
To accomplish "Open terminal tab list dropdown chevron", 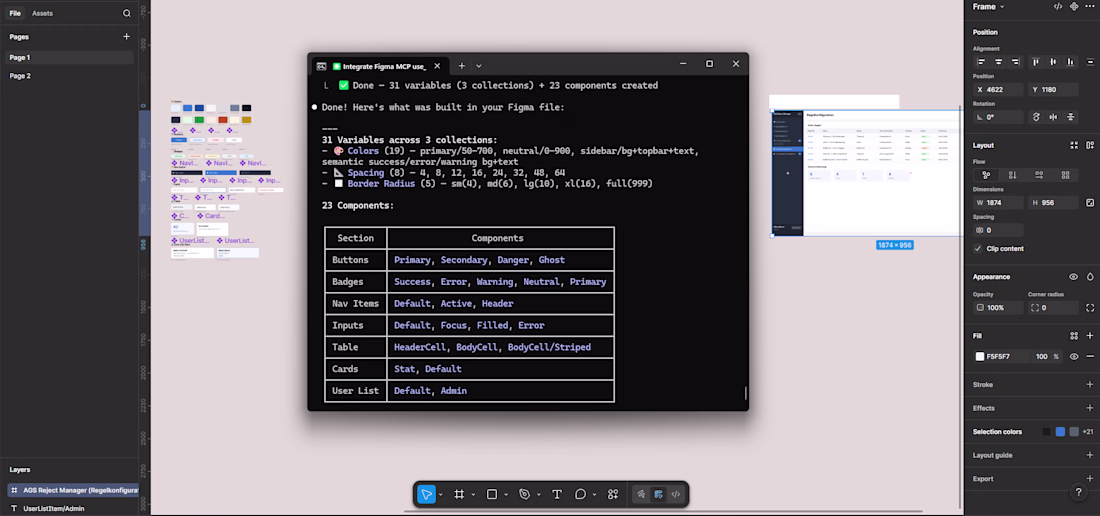I will [x=478, y=66].
